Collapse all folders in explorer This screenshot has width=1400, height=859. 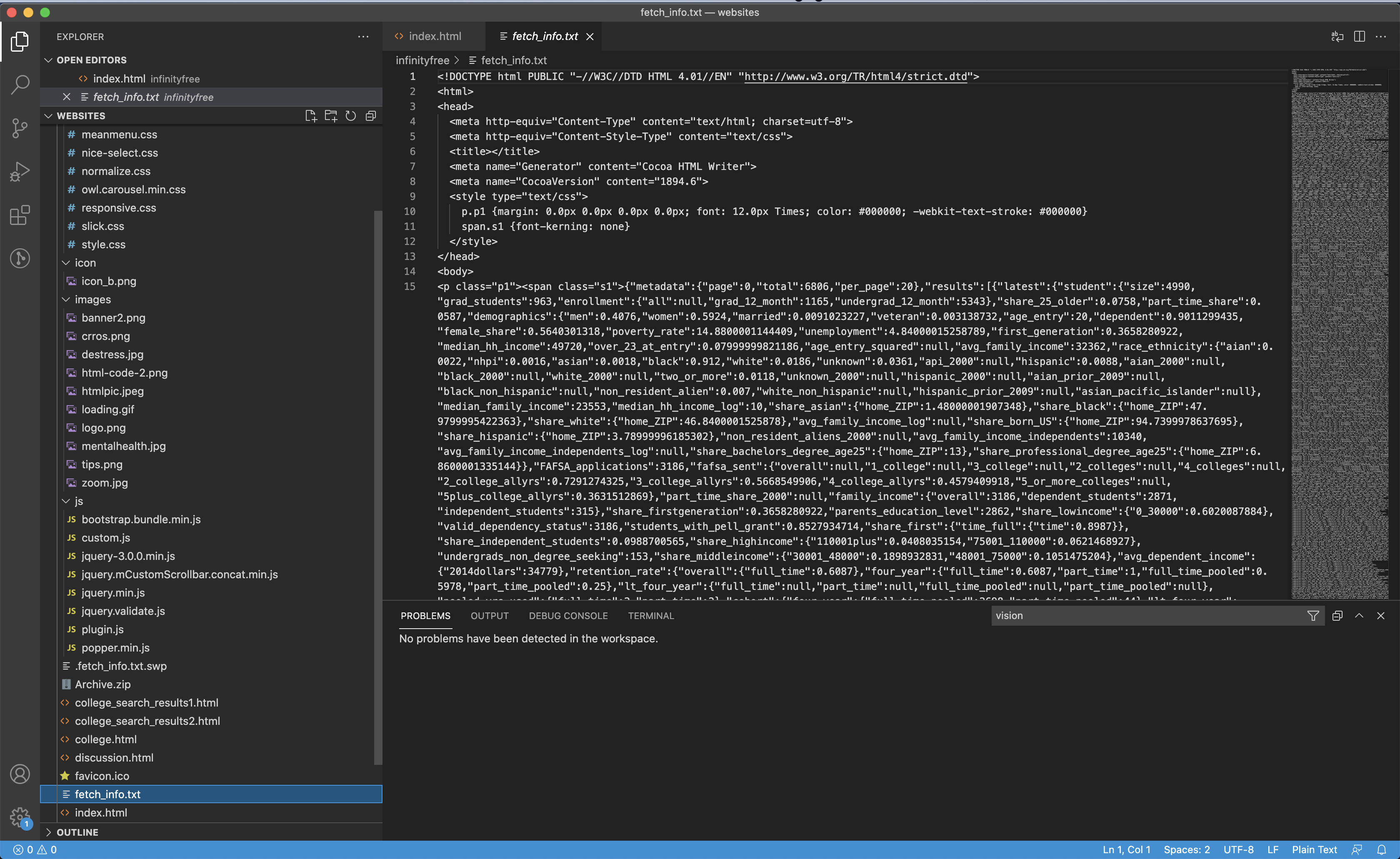tap(370, 116)
